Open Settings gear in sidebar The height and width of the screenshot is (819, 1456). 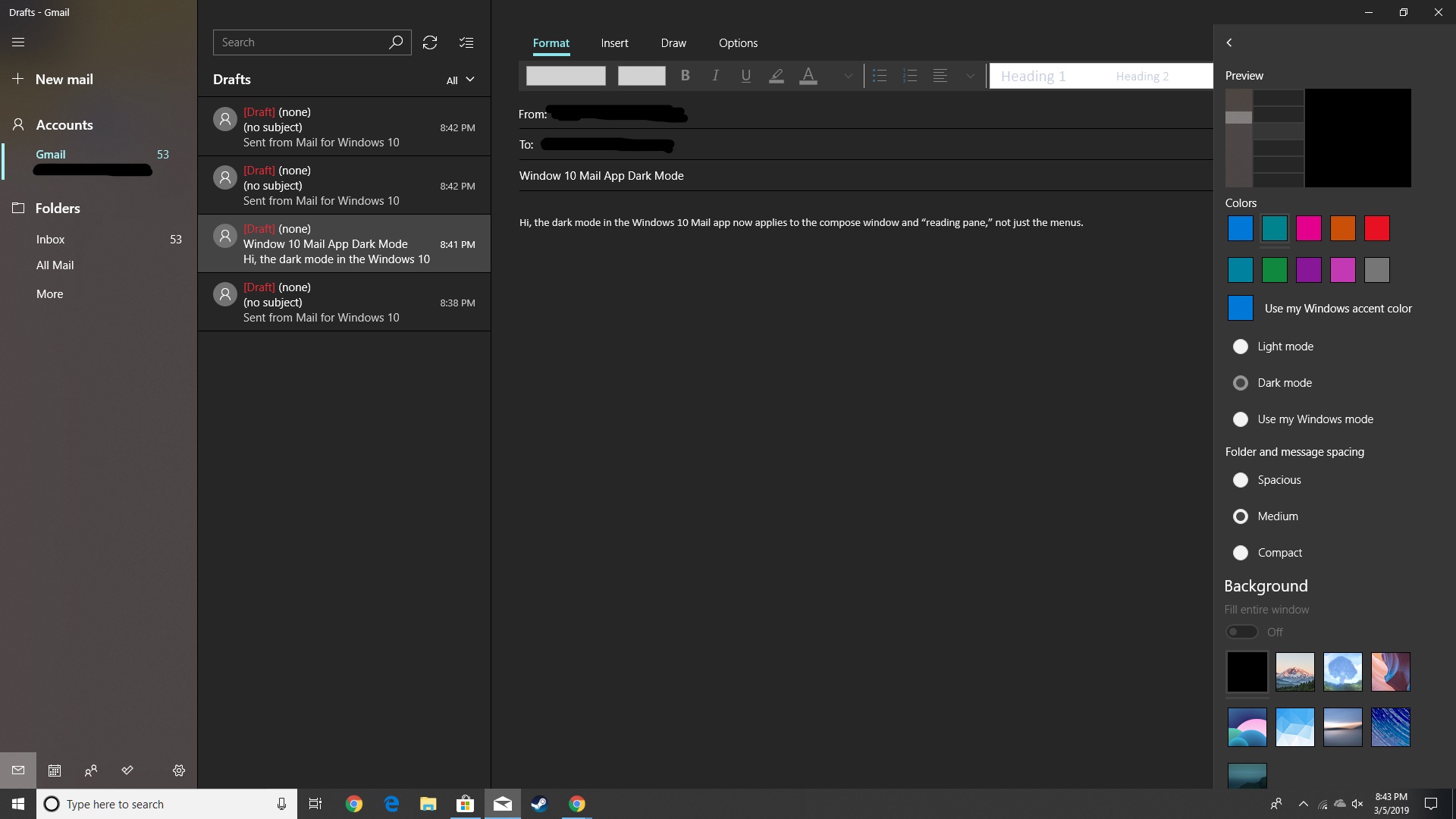tap(179, 770)
